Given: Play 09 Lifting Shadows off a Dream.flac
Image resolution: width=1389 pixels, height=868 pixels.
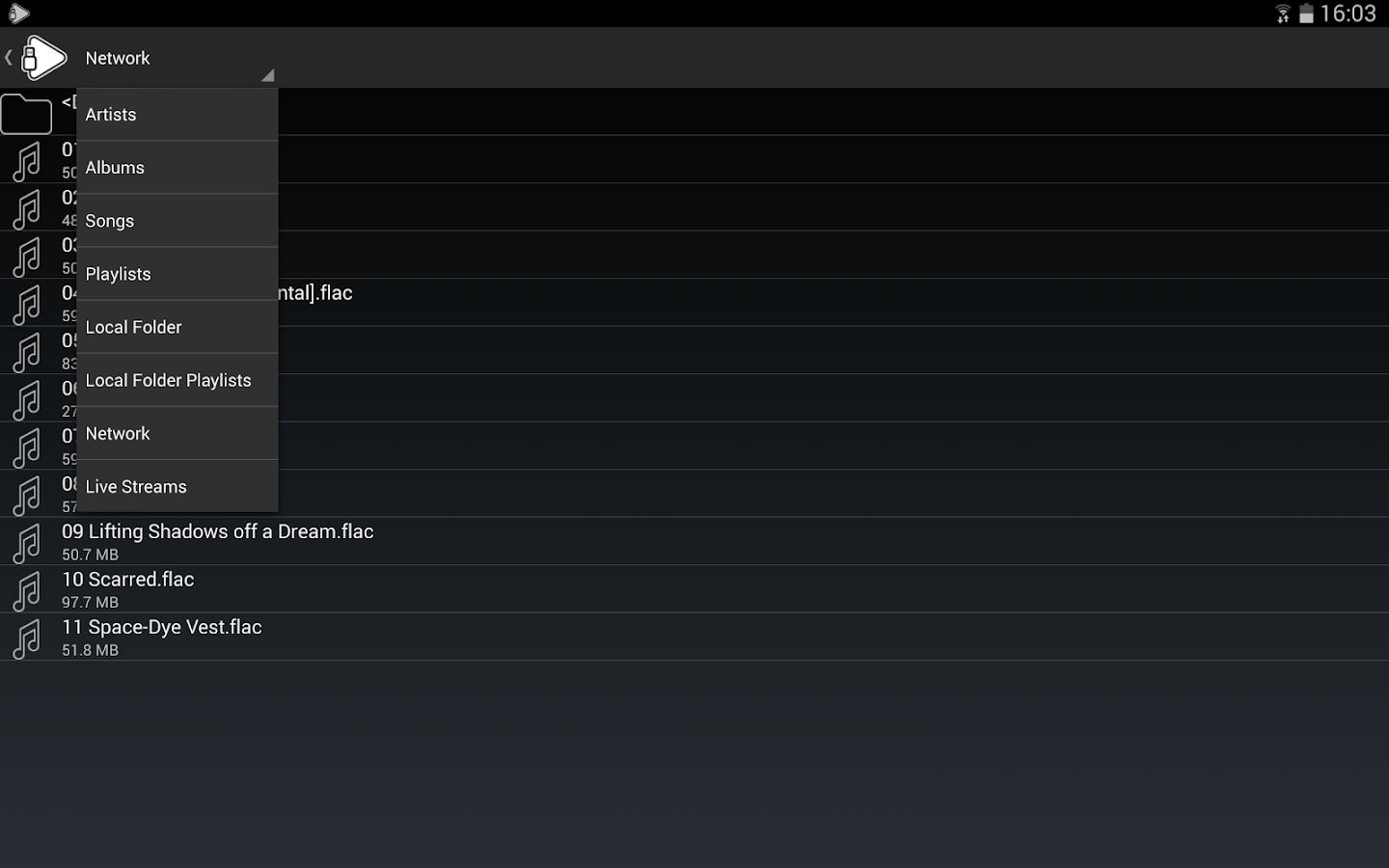Looking at the screenshot, I should click(x=694, y=542).
